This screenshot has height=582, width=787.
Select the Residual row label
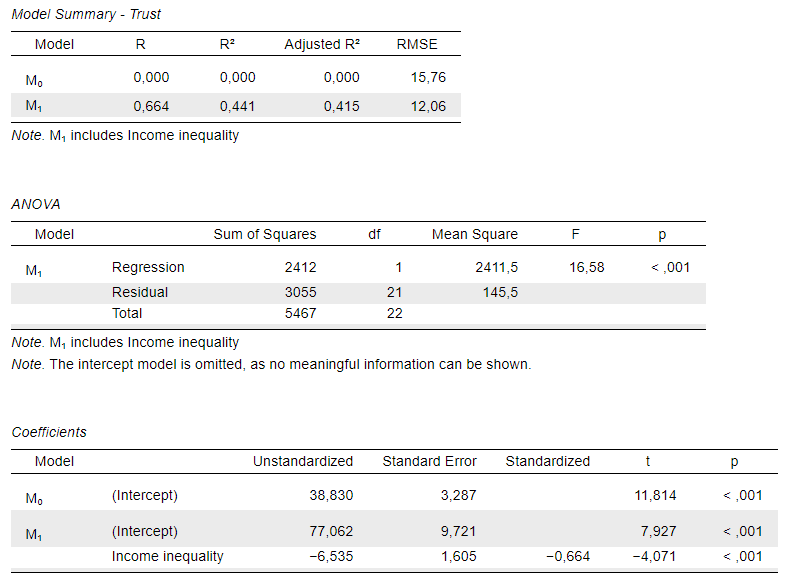pyautogui.click(x=140, y=292)
